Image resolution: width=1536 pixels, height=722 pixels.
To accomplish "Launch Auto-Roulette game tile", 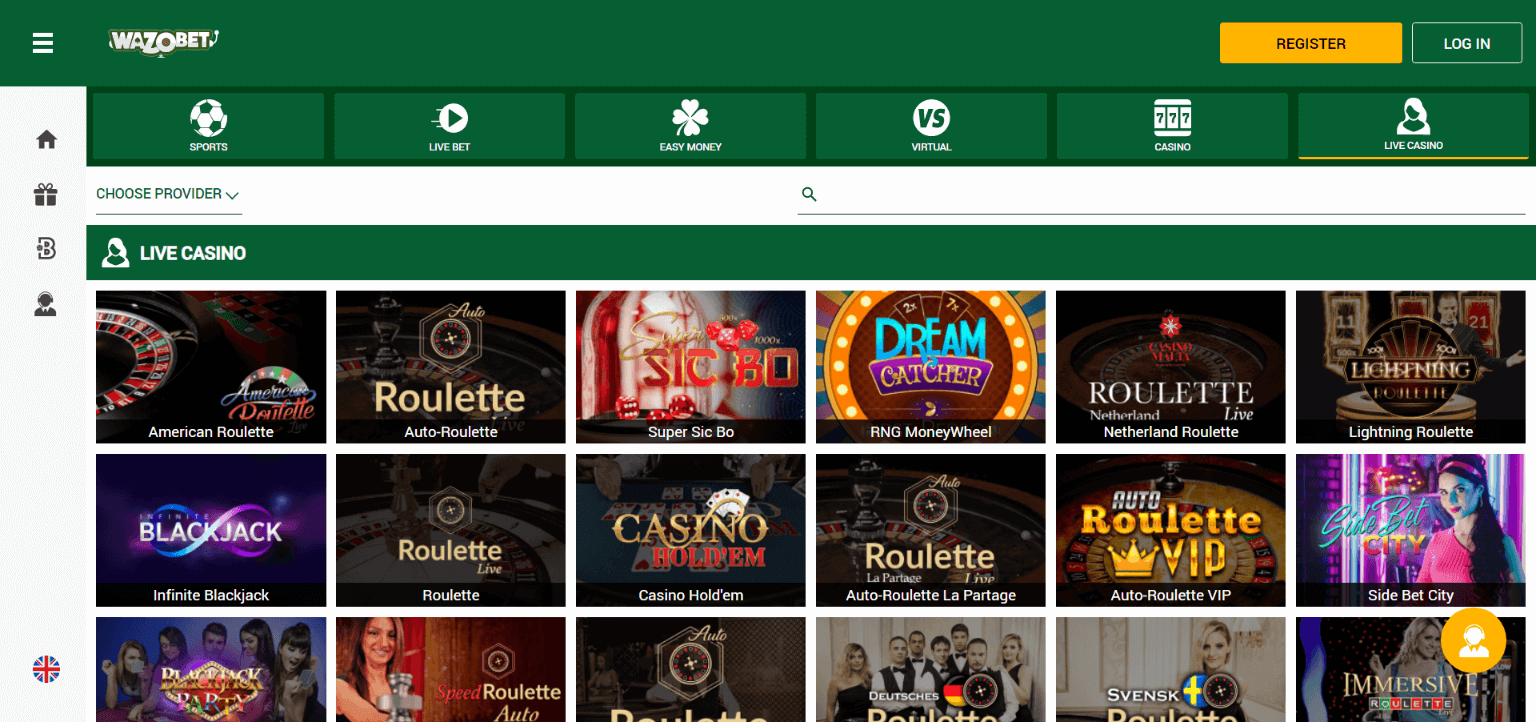I will [451, 367].
